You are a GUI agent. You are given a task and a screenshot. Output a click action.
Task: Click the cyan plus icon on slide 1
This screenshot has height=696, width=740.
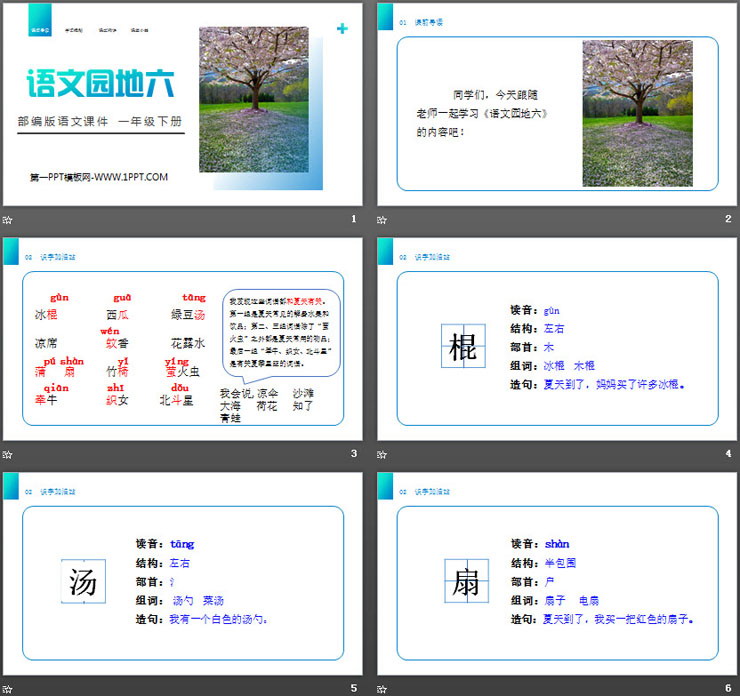pos(343,29)
